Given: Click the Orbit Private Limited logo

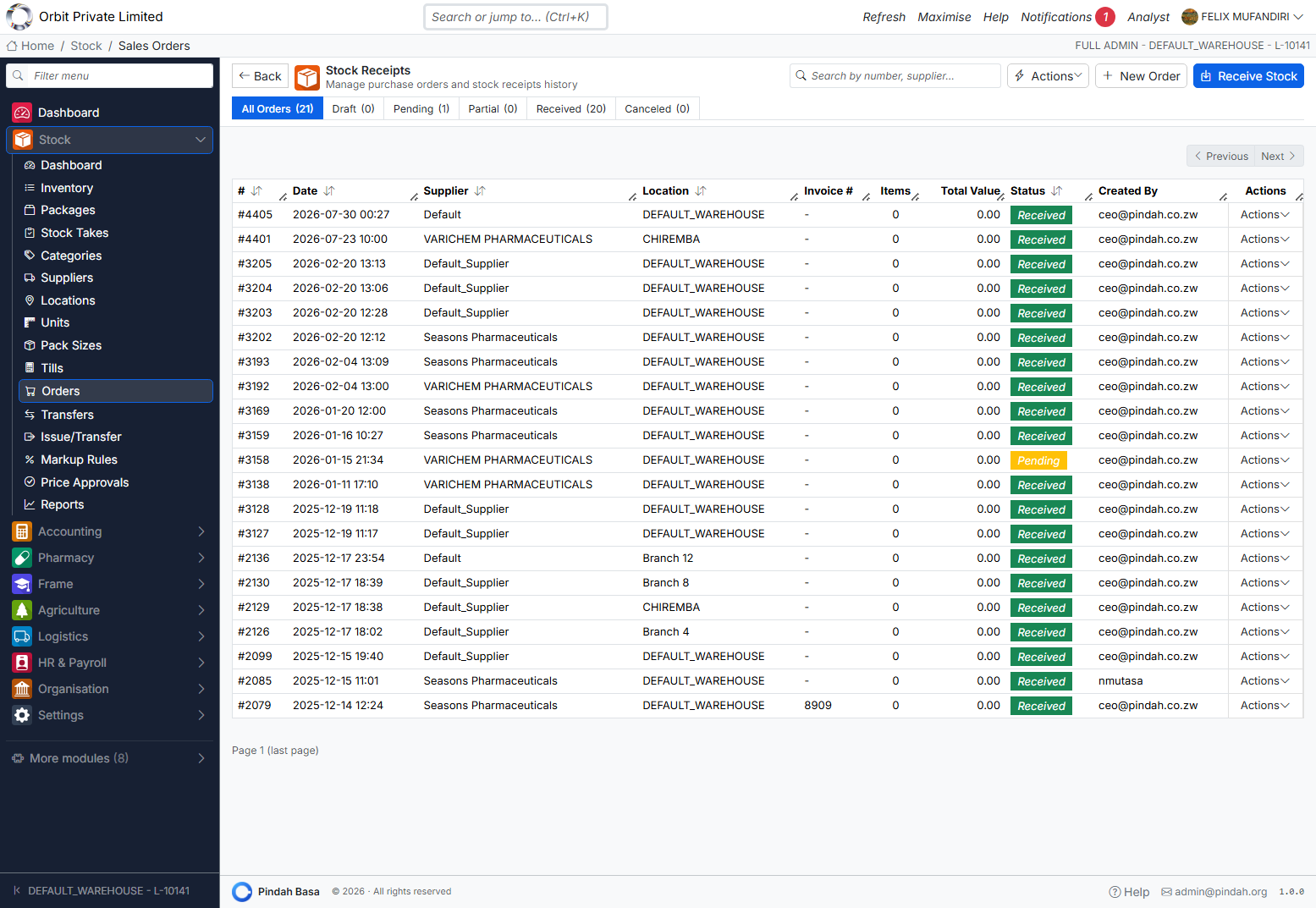Looking at the screenshot, I should pos(19,16).
